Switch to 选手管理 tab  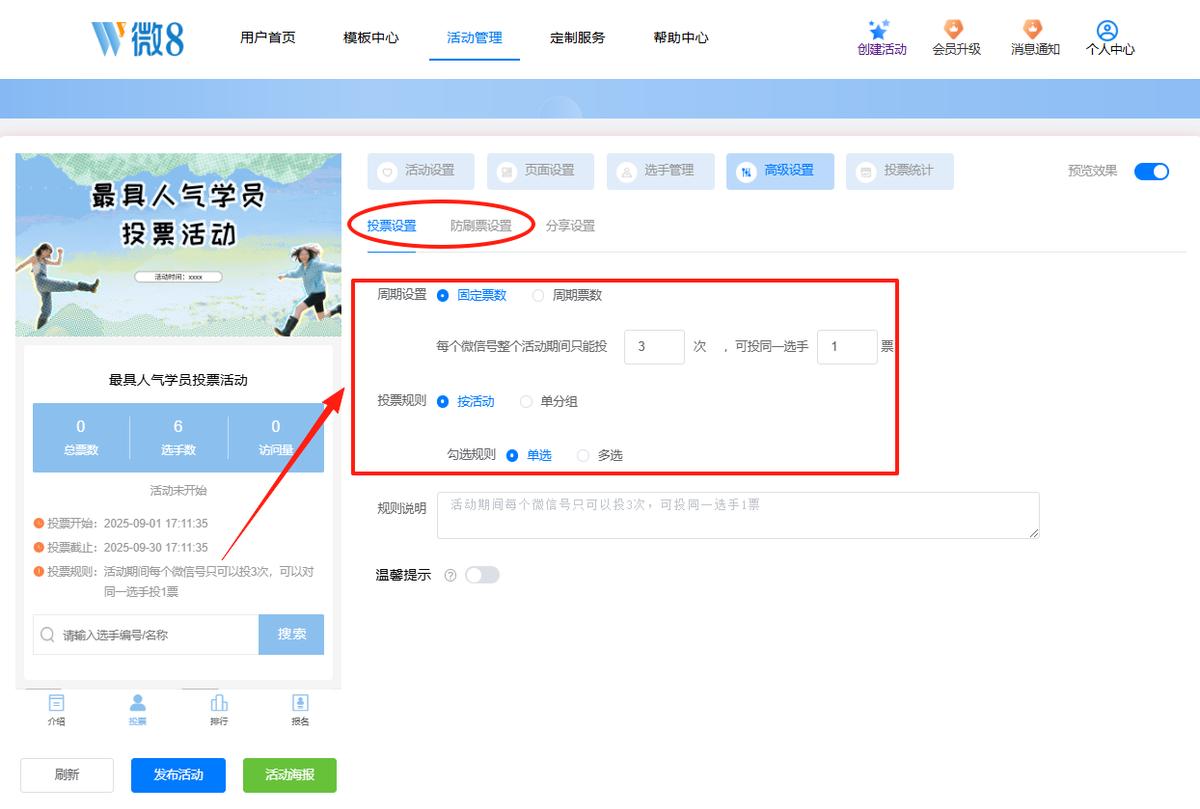[x=660, y=171]
